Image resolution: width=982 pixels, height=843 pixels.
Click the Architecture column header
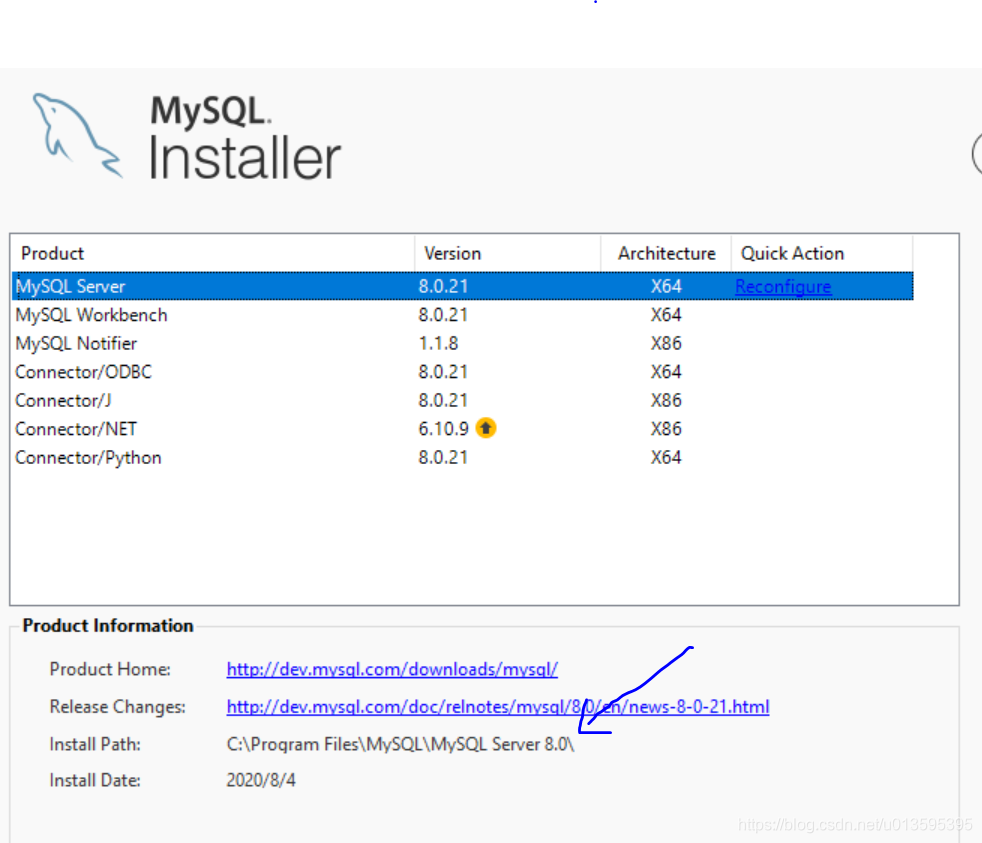[665, 253]
